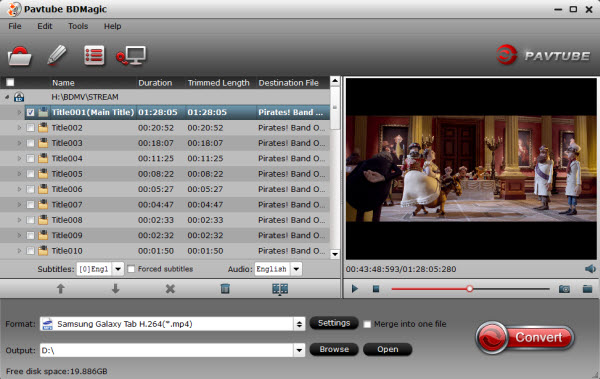Open the Tools menu
The image size is (600, 379).
click(x=78, y=26)
